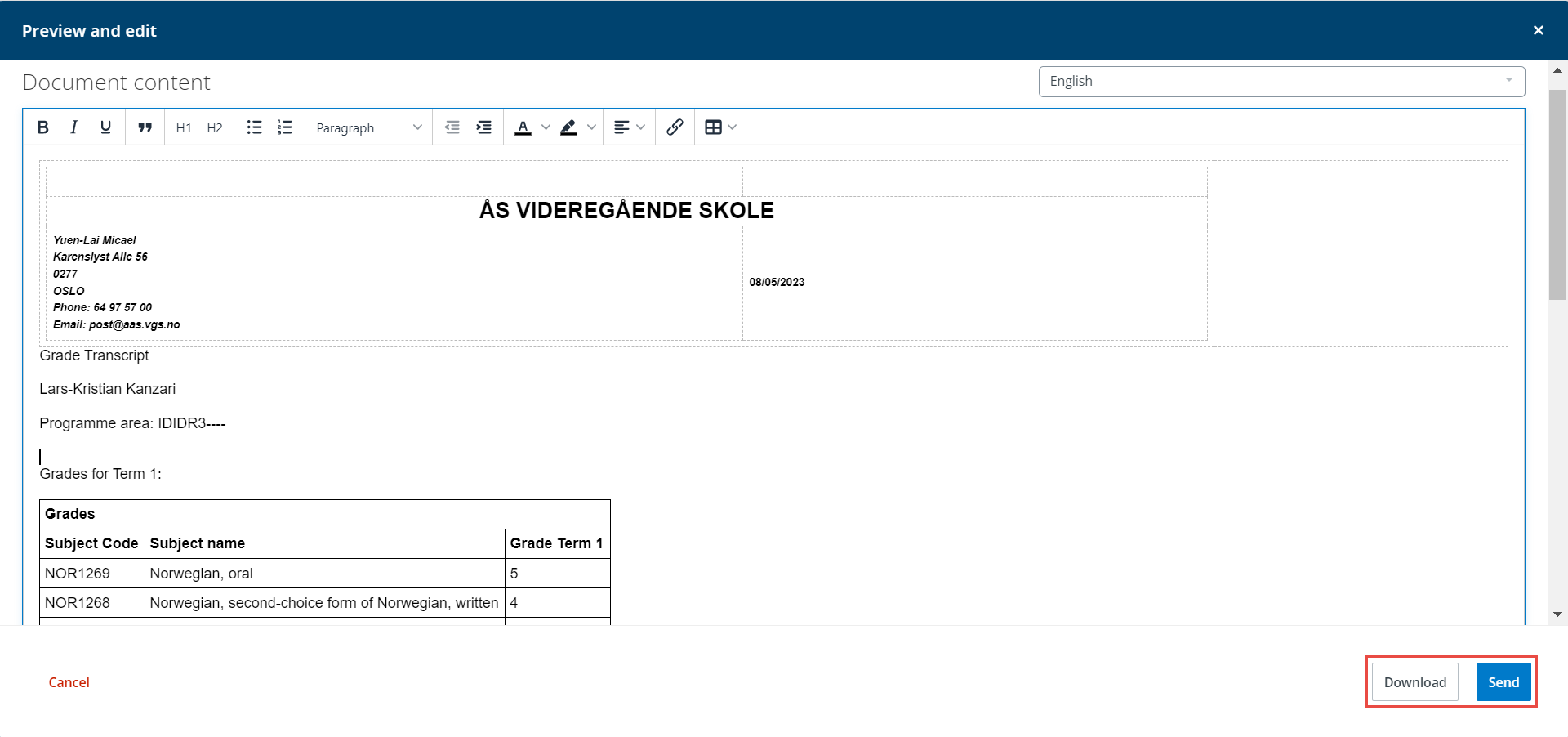
Task: Toggle bold formatting
Action: (x=43, y=127)
